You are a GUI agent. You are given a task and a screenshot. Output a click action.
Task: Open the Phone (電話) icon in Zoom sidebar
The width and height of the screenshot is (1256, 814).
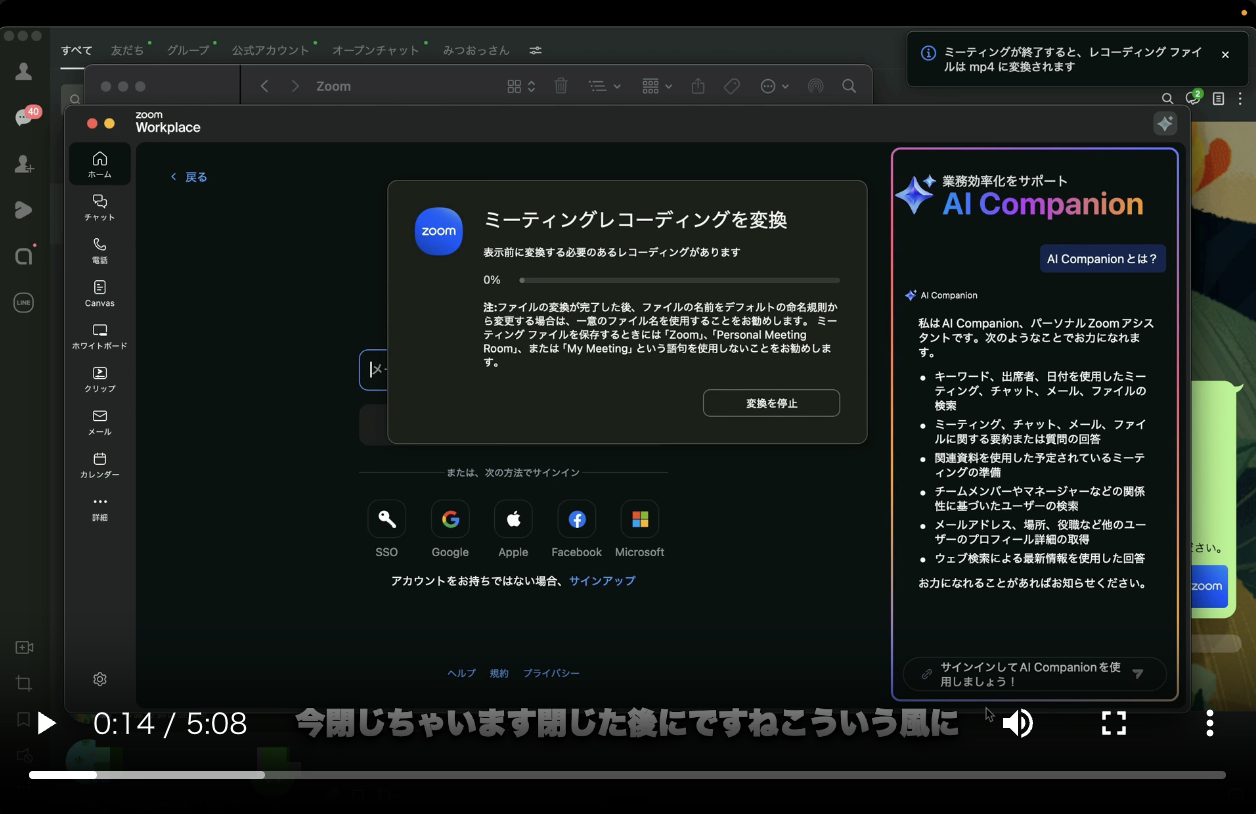pos(100,250)
